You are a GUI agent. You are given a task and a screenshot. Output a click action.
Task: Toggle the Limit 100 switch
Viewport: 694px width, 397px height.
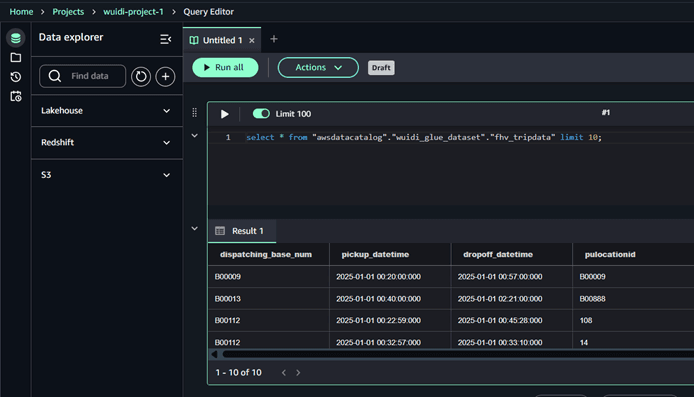261,114
